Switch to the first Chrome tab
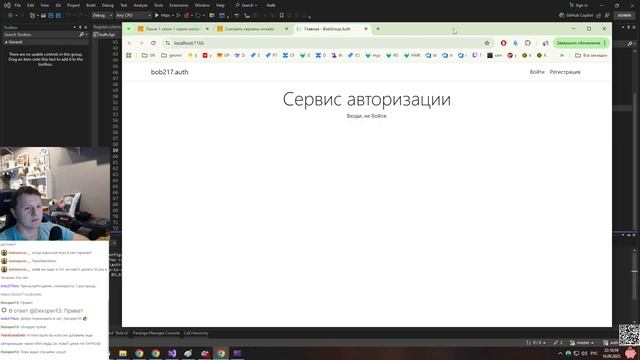Screen dimensions: 640x360 click(173, 29)
